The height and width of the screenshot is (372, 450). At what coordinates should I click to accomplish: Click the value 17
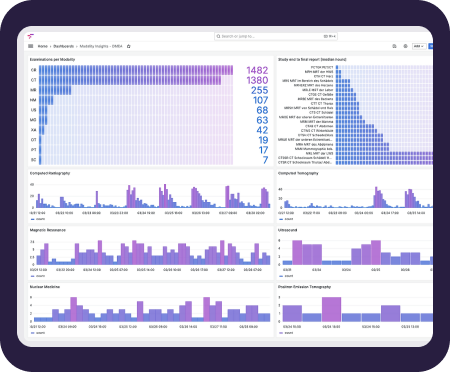click(263, 150)
